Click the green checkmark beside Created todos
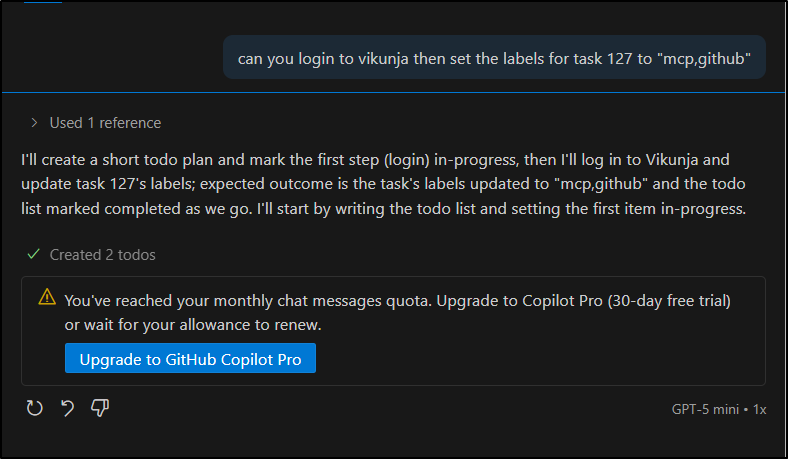The height and width of the screenshot is (459, 788). (34, 254)
